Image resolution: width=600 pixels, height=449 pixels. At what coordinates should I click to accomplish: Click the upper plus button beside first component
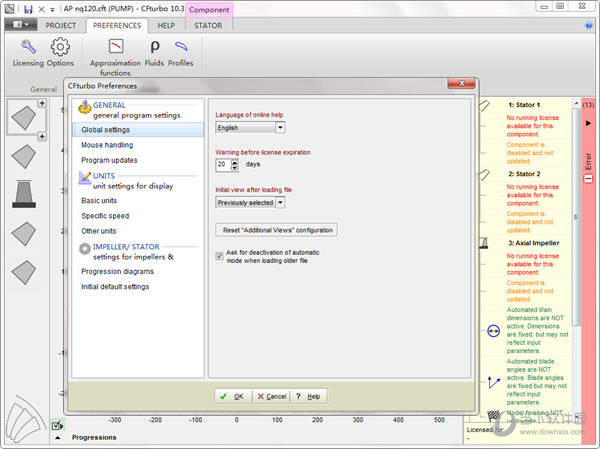(42, 103)
